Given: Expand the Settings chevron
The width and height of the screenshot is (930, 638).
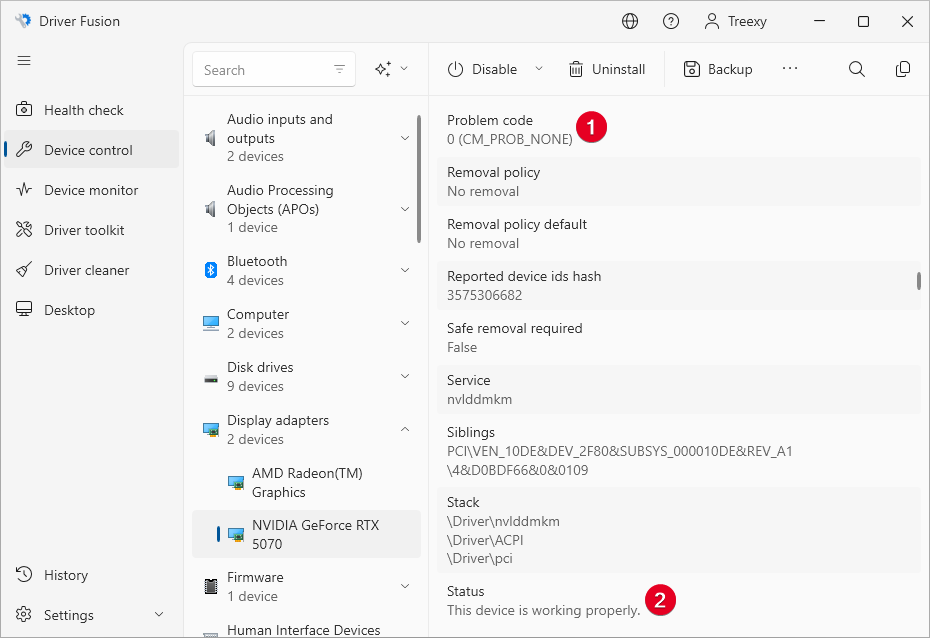Looking at the screenshot, I should (x=159, y=615).
